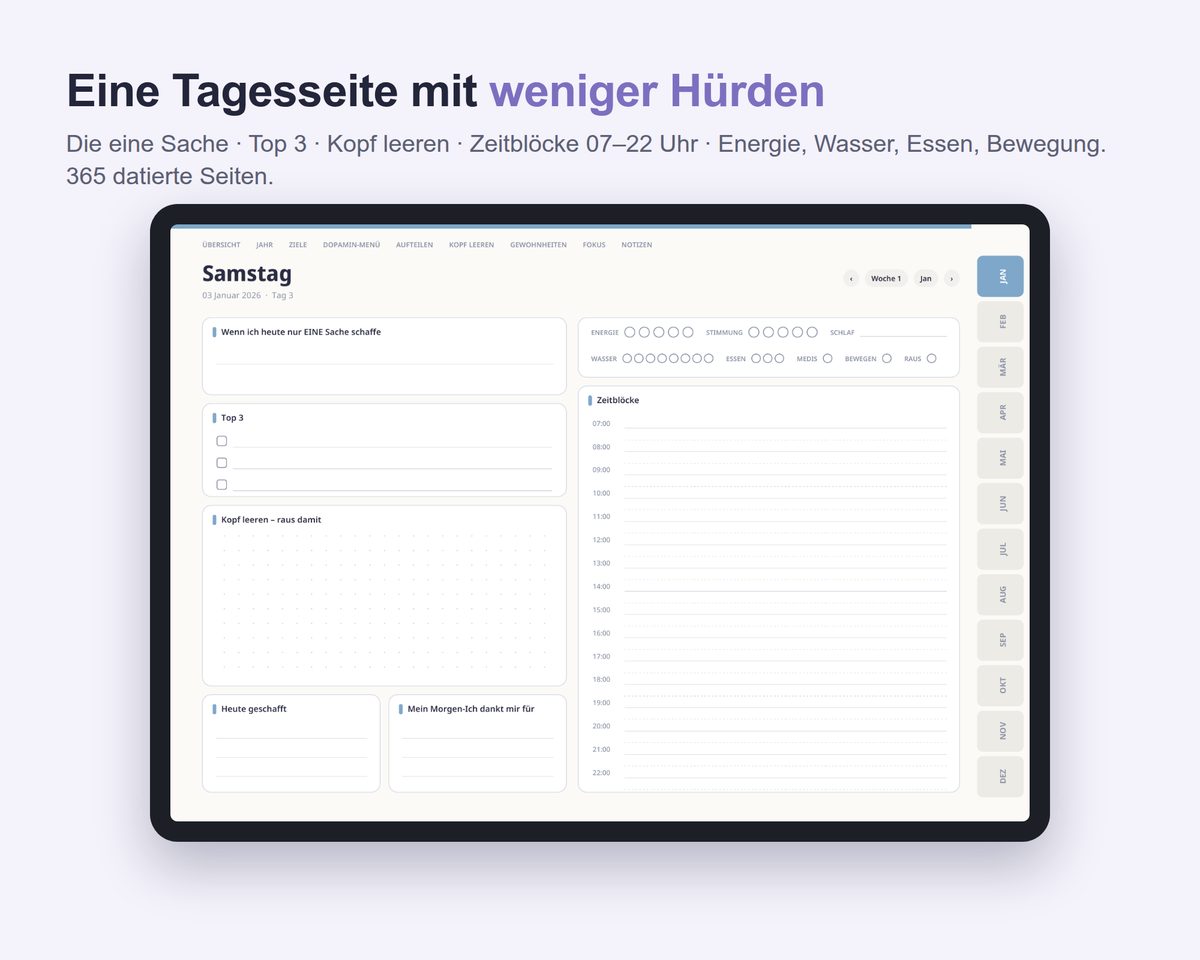Click the Zeitblöcke section title
The height and width of the screenshot is (960, 1200).
click(618, 400)
